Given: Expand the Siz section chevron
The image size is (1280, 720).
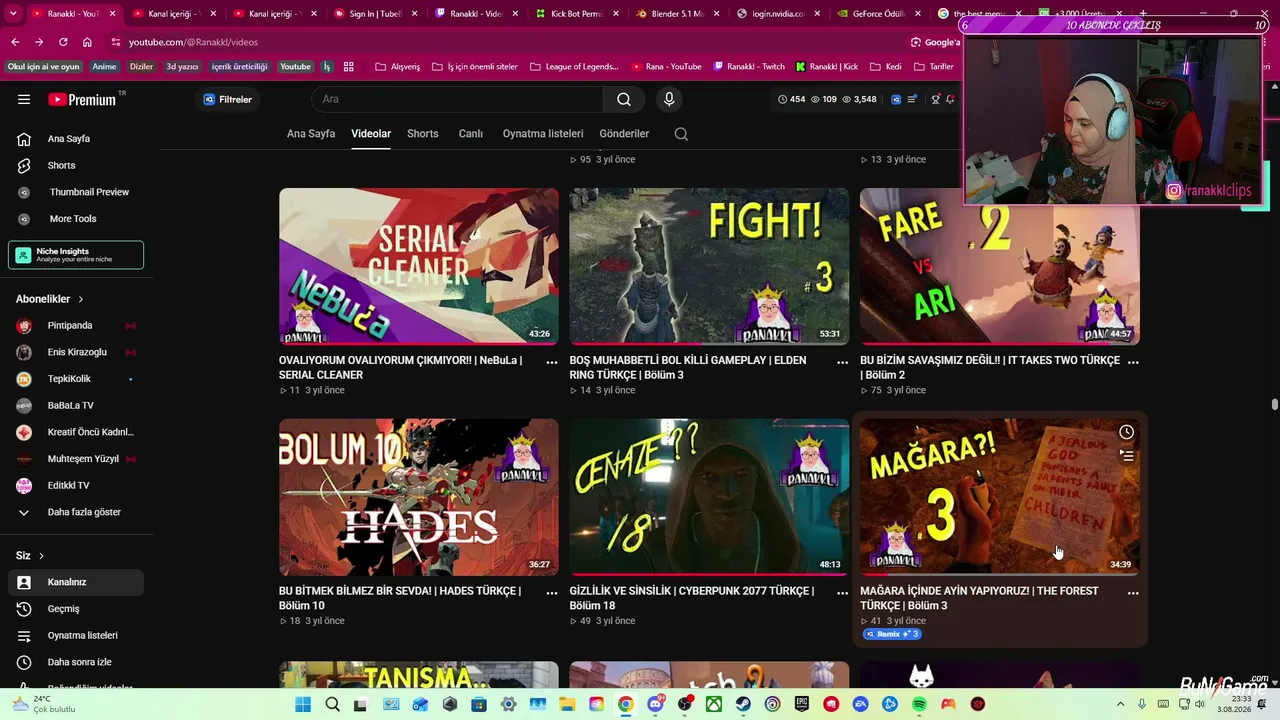Looking at the screenshot, I should pos(41,556).
